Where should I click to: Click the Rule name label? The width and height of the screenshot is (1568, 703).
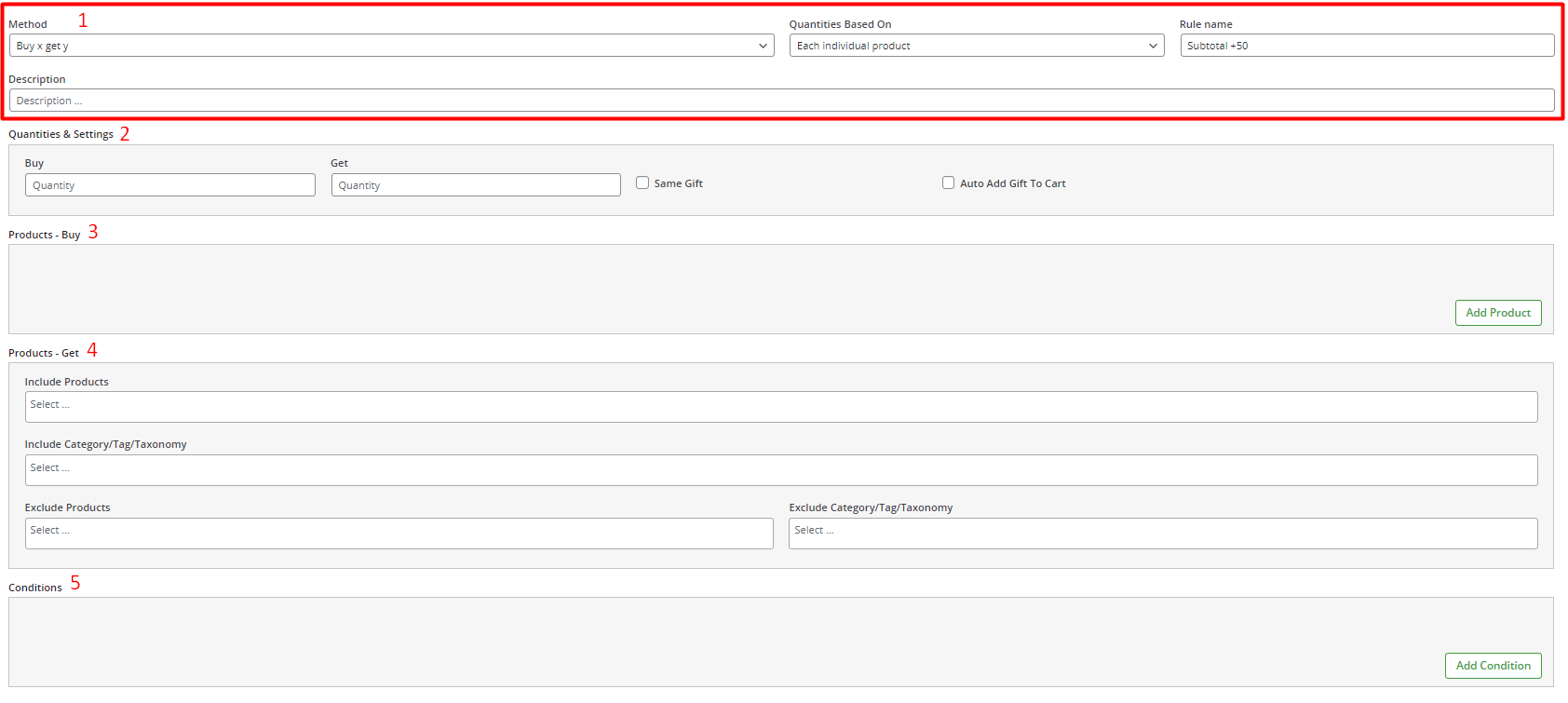(1206, 25)
